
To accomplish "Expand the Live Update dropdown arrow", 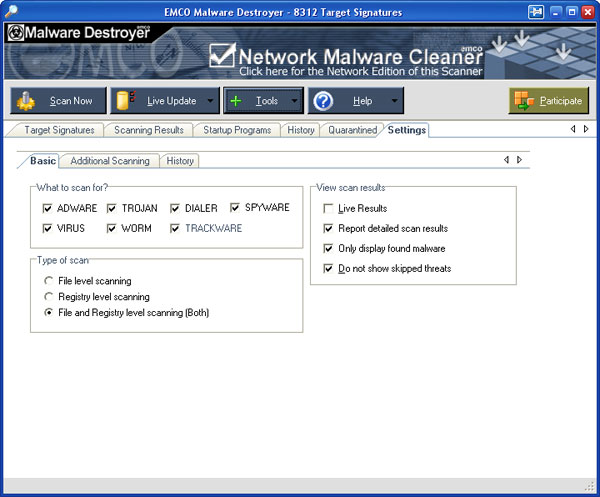I will click(209, 101).
